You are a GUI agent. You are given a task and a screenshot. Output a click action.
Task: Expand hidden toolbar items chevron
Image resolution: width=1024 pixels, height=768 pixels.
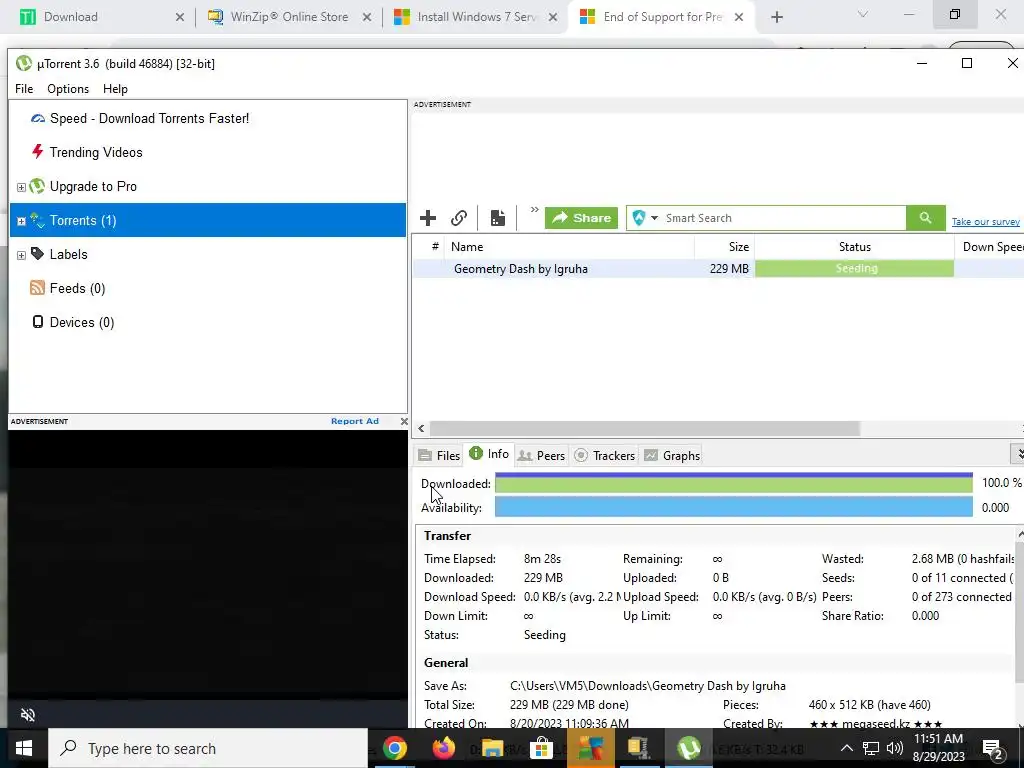click(x=534, y=210)
